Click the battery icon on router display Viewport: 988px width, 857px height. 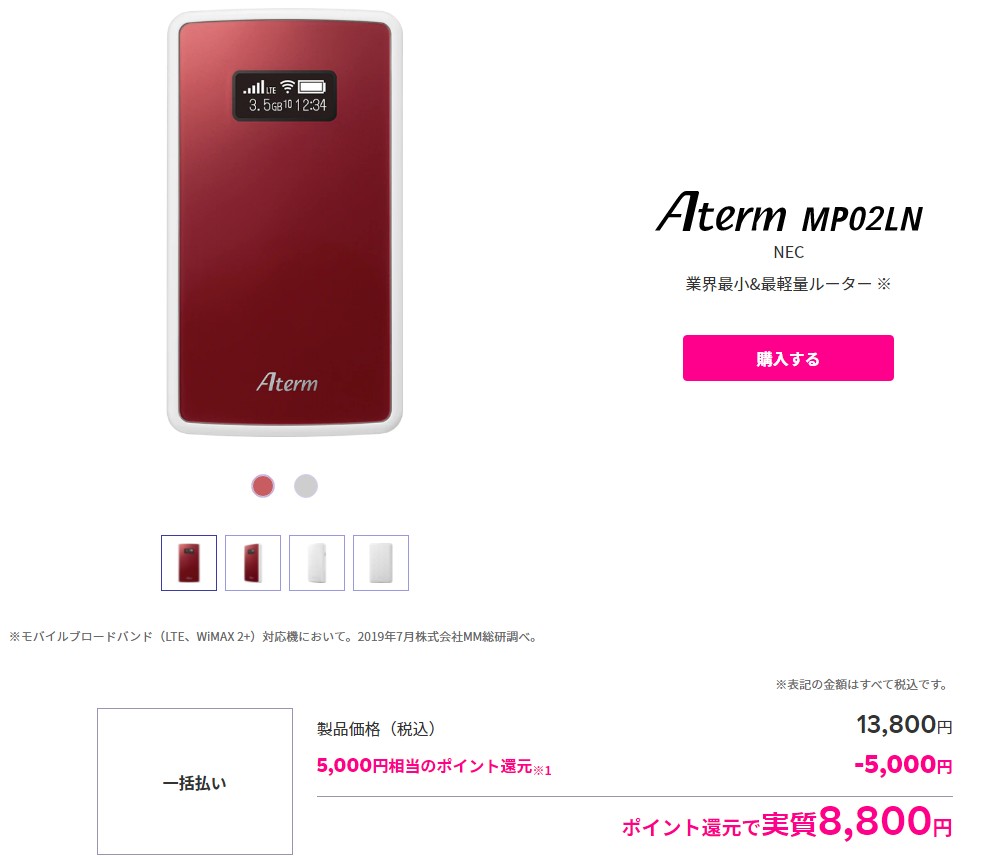point(312,87)
